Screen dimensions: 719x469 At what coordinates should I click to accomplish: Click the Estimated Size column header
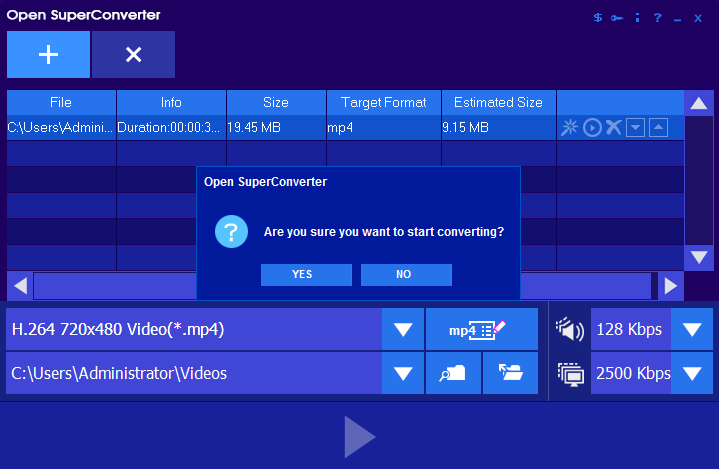tap(498, 102)
